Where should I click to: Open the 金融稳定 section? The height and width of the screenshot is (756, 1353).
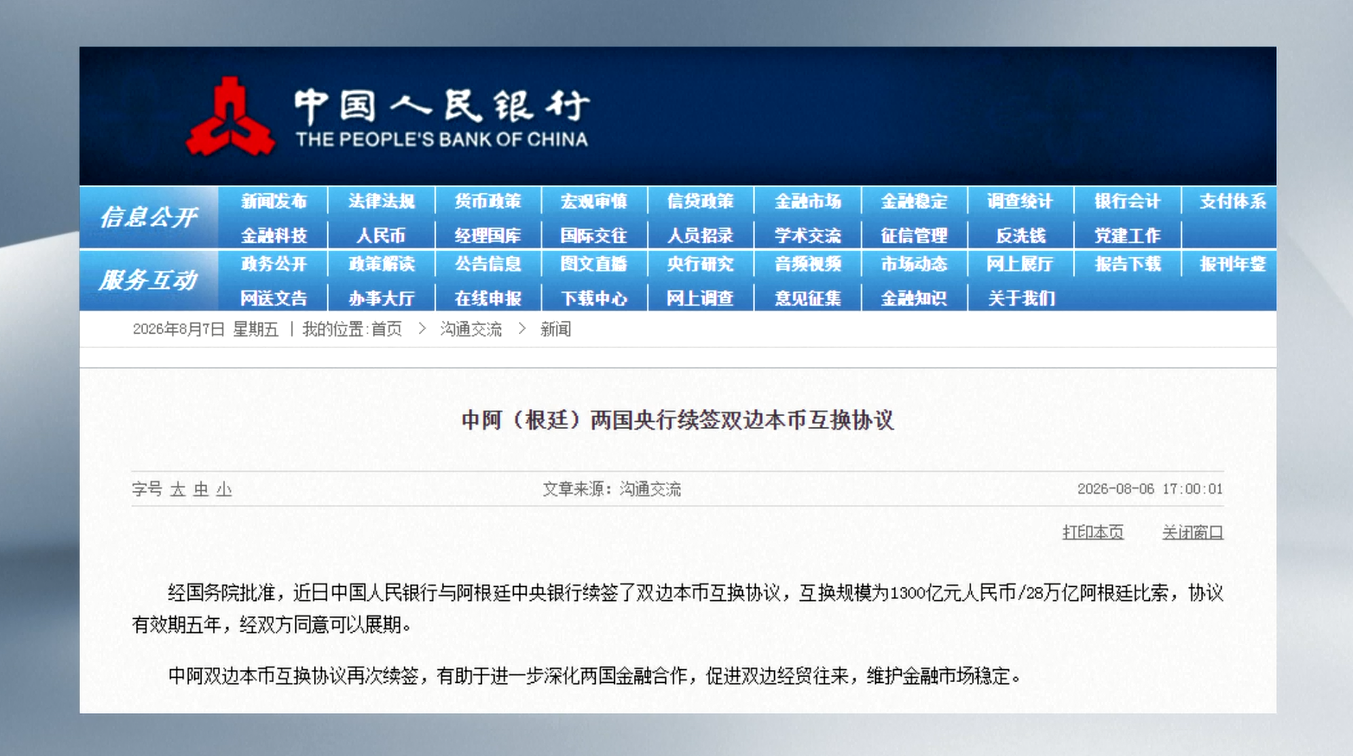[914, 201]
